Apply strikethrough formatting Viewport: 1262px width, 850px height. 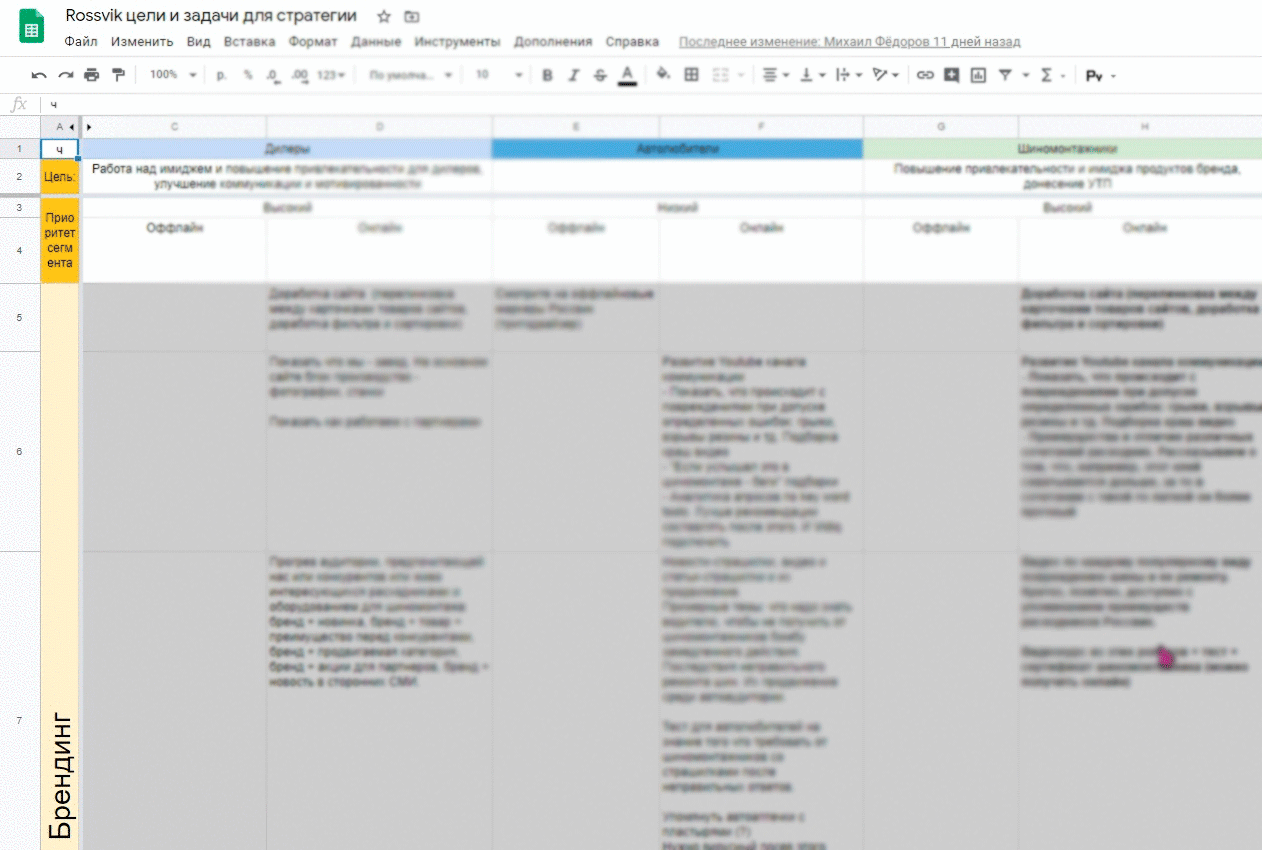[x=600, y=75]
